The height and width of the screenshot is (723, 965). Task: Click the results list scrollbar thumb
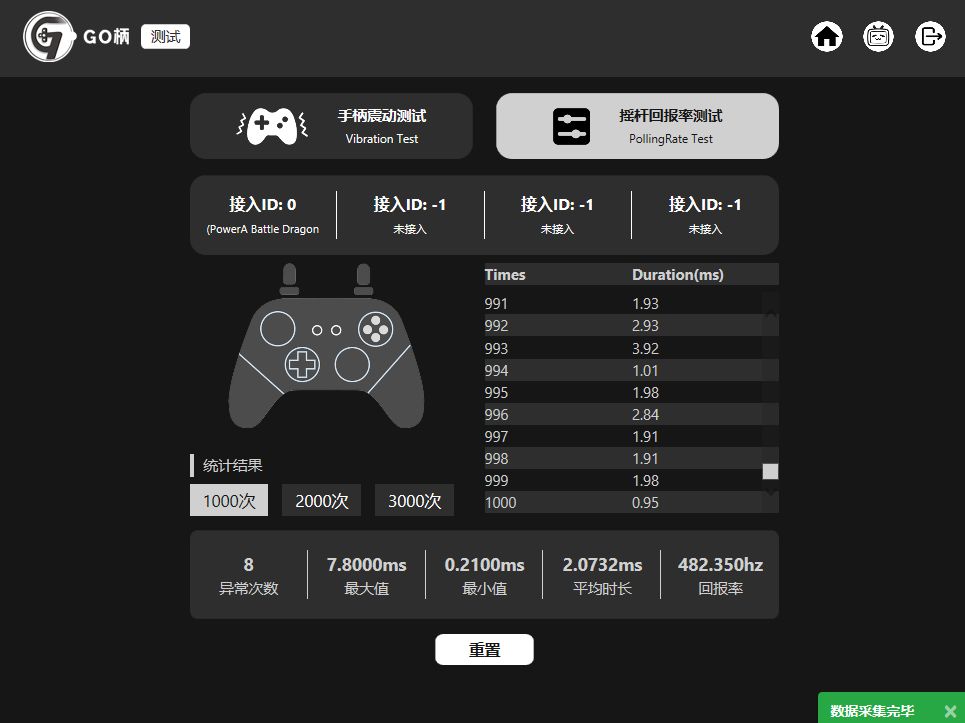pos(770,471)
